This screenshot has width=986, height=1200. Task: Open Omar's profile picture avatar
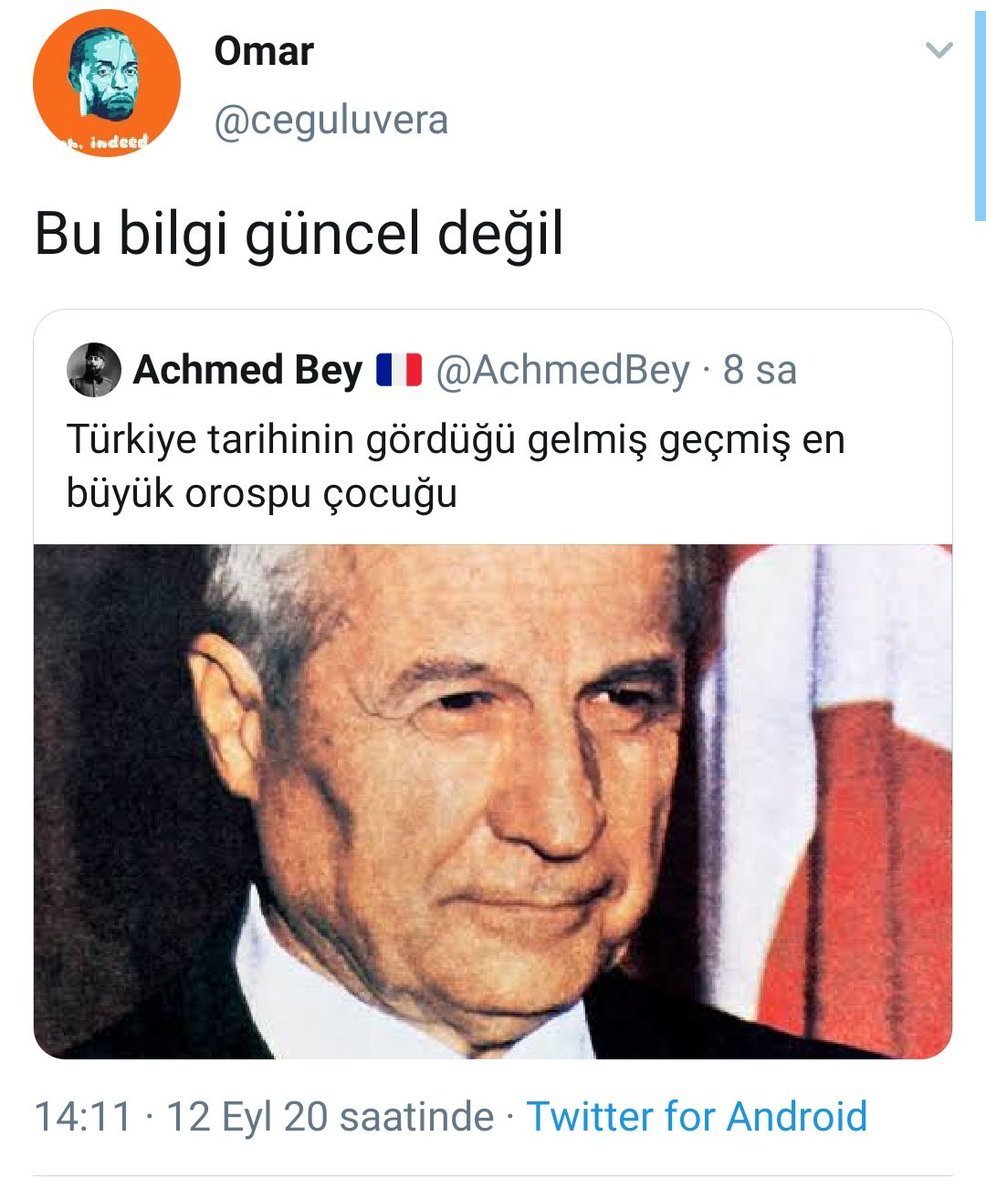(106, 84)
